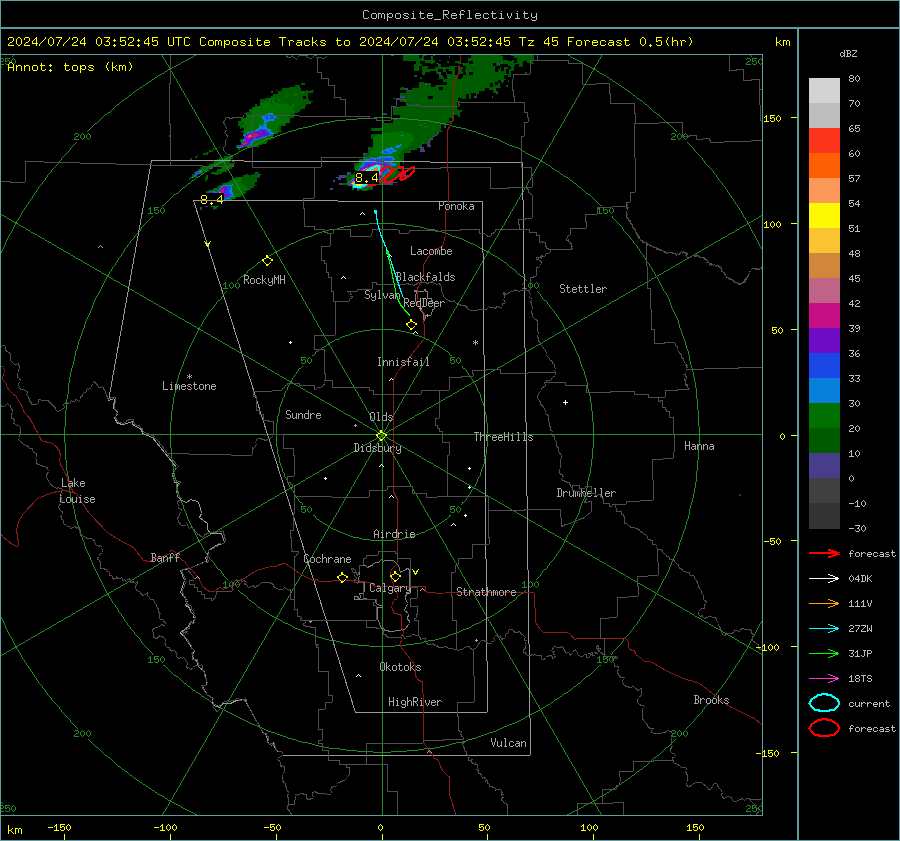Viewport: 900px width, 841px height.
Task: Click the ThreeHills town label
Action: pos(503,437)
